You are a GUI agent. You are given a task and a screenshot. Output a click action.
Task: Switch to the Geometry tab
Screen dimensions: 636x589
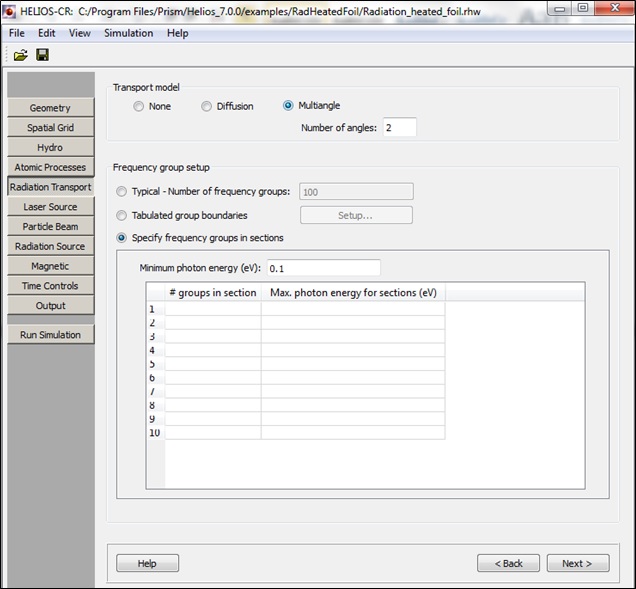50,108
